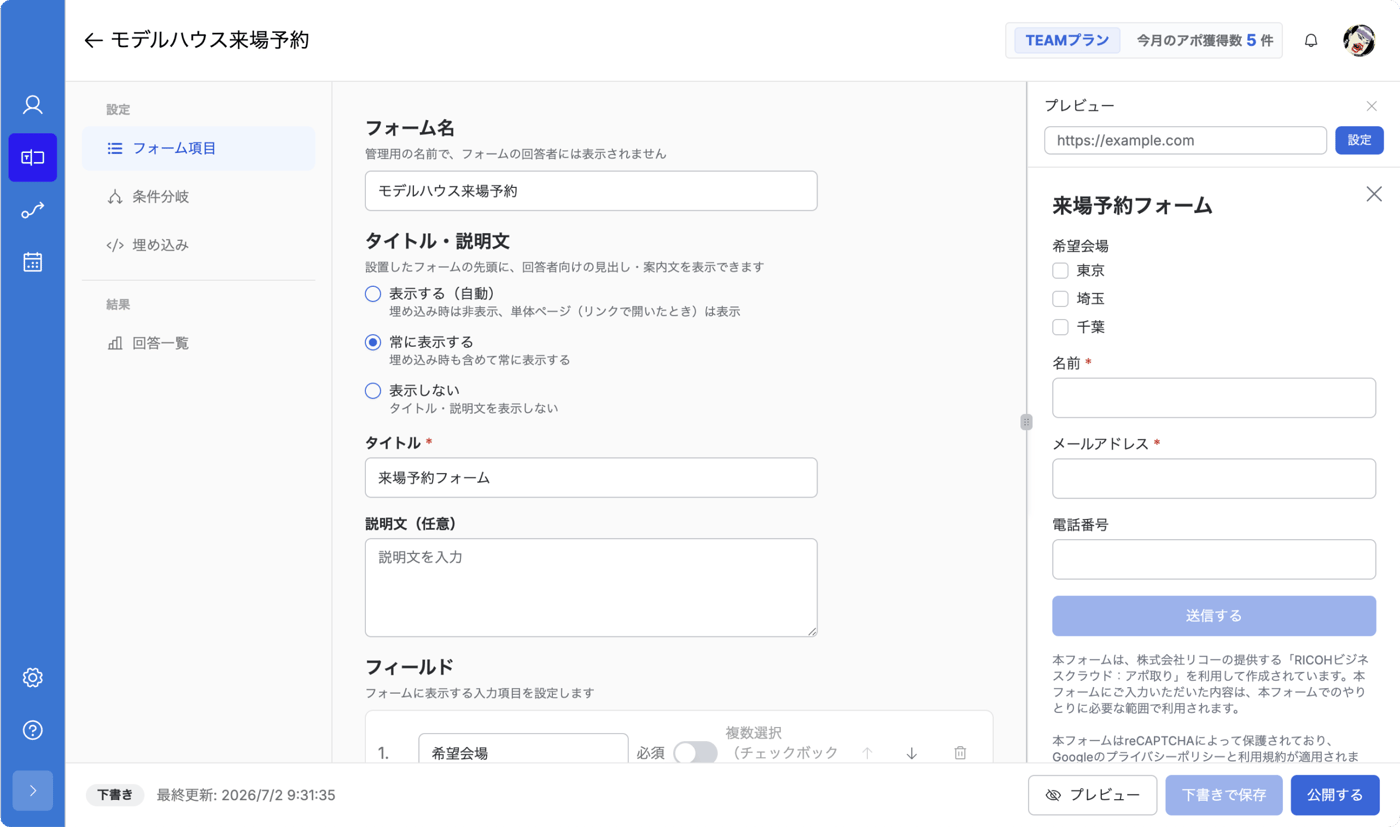This screenshot has height=827, width=1400.
Task: Click 最終更新 timestamp text
Action: click(x=246, y=795)
